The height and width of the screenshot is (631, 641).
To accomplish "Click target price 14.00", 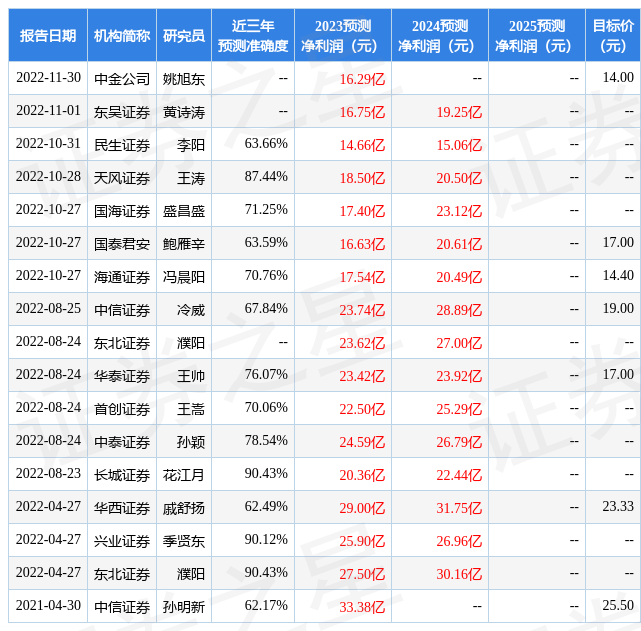I will tap(618, 78).
